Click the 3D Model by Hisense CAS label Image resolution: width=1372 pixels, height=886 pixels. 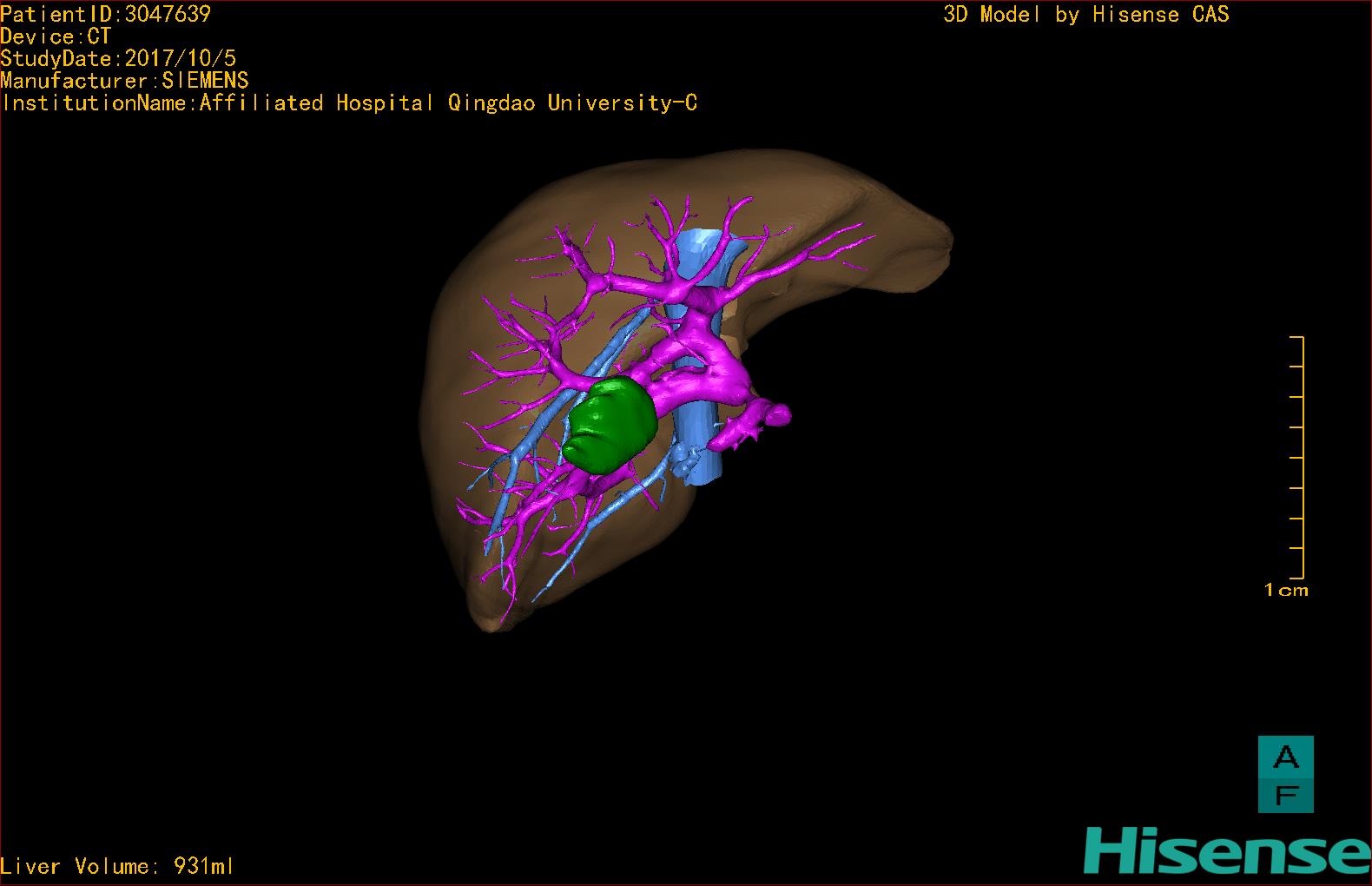point(1086,15)
